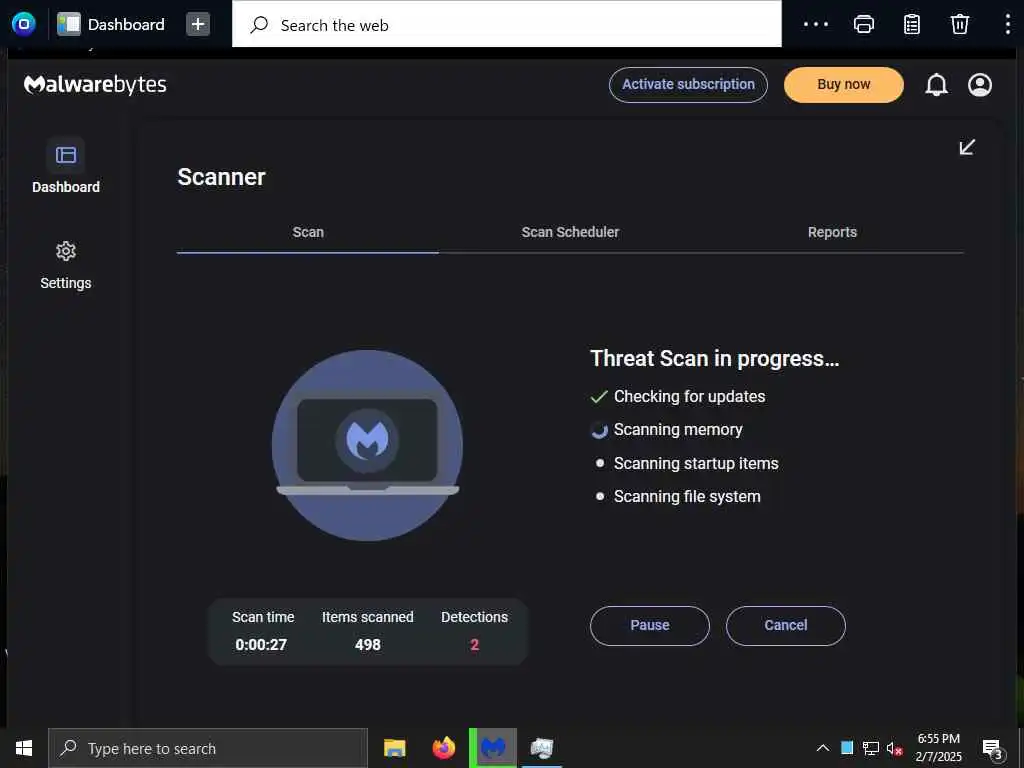1024x768 pixels.
Task: Click the browser round logo icon
Action: 24,24
